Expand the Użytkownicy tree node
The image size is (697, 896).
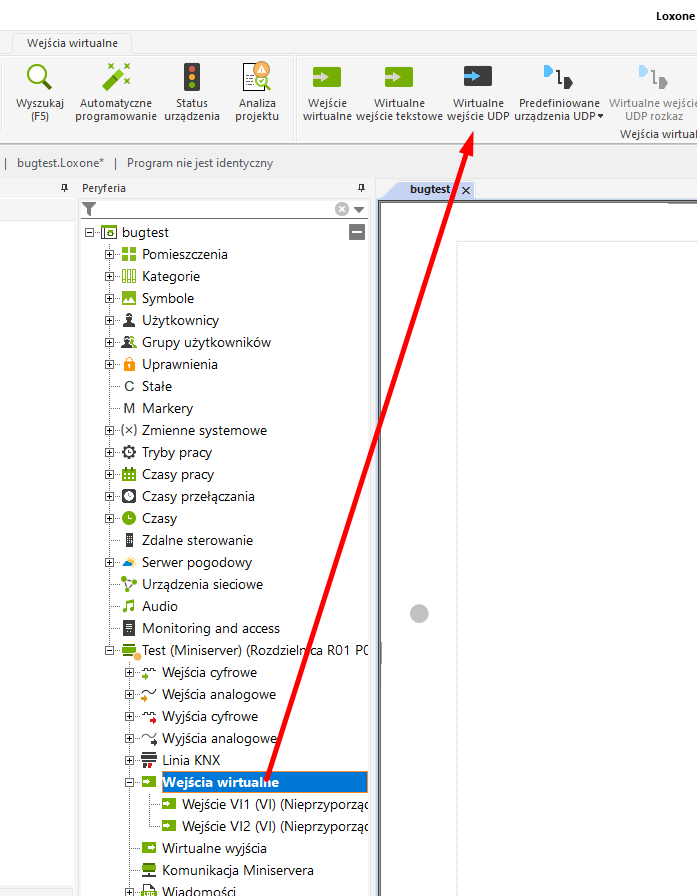point(109,320)
